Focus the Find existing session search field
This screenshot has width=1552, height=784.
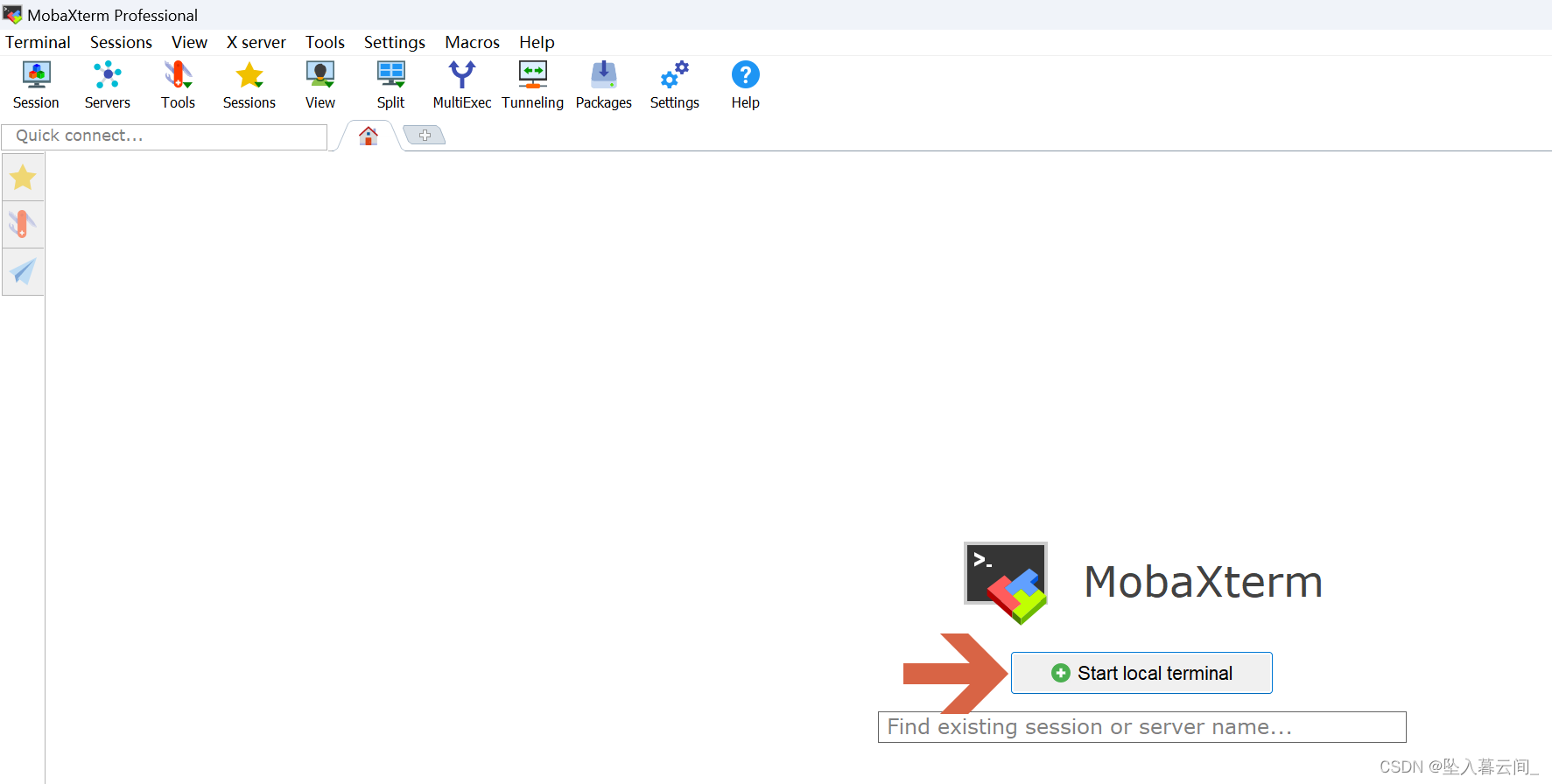(x=1142, y=727)
